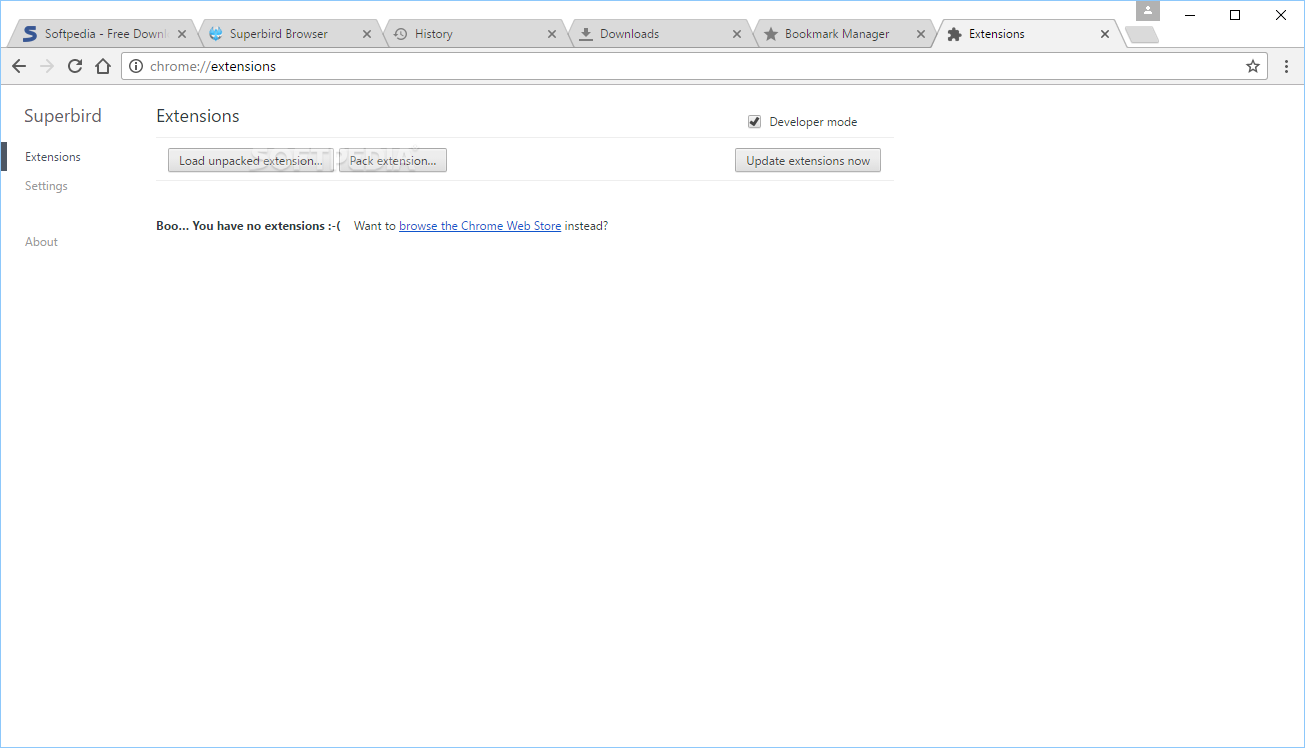Switch to the Softpedia tab
This screenshot has width=1305, height=748.
pyautogui.click(x=104, y=34)
